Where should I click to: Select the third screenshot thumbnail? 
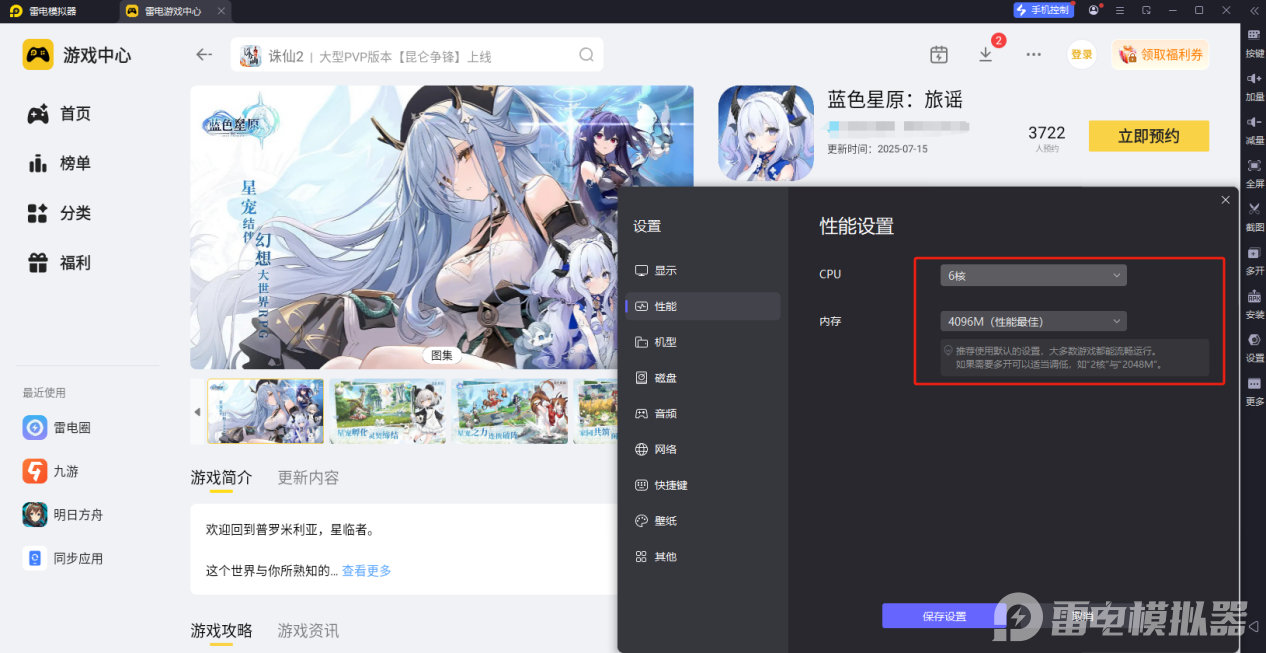(510, 411)
